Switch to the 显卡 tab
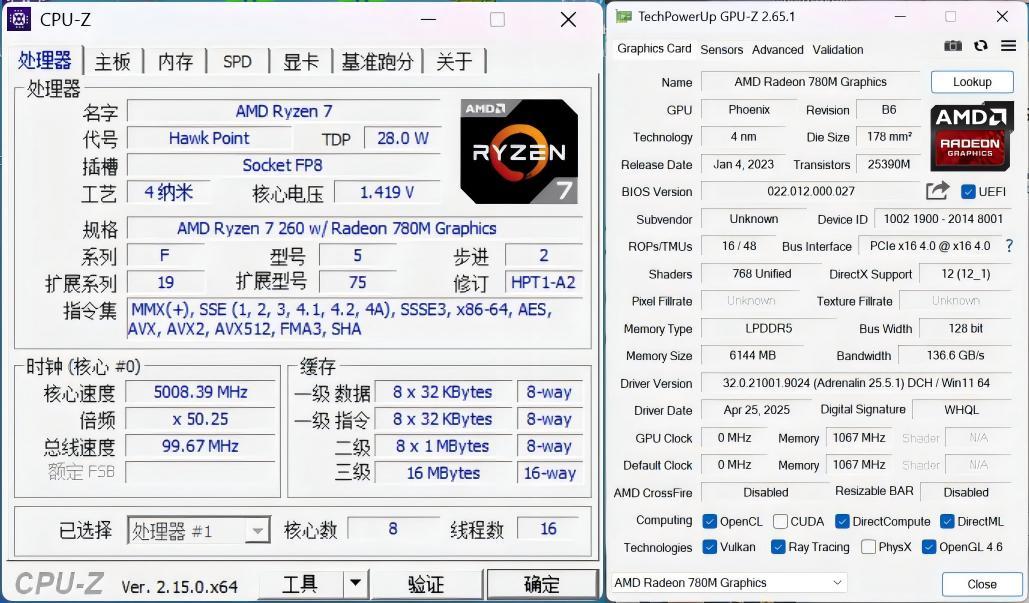The height and width of the screenshot is (603, 1029). 301,62
